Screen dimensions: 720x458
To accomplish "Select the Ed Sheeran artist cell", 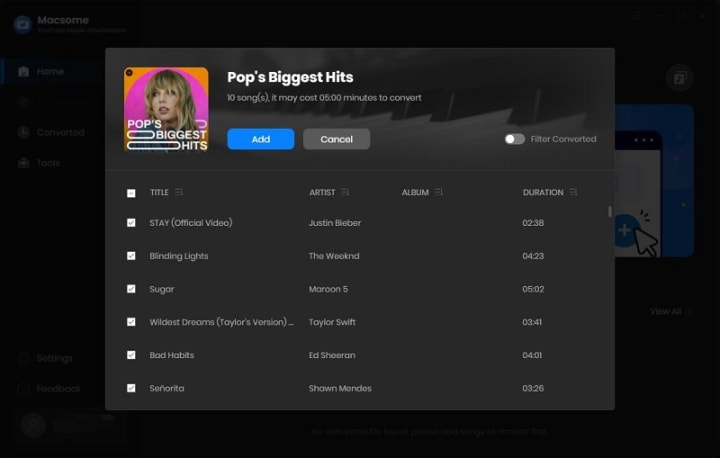I will pyautogui.click(x=332, y=355).
